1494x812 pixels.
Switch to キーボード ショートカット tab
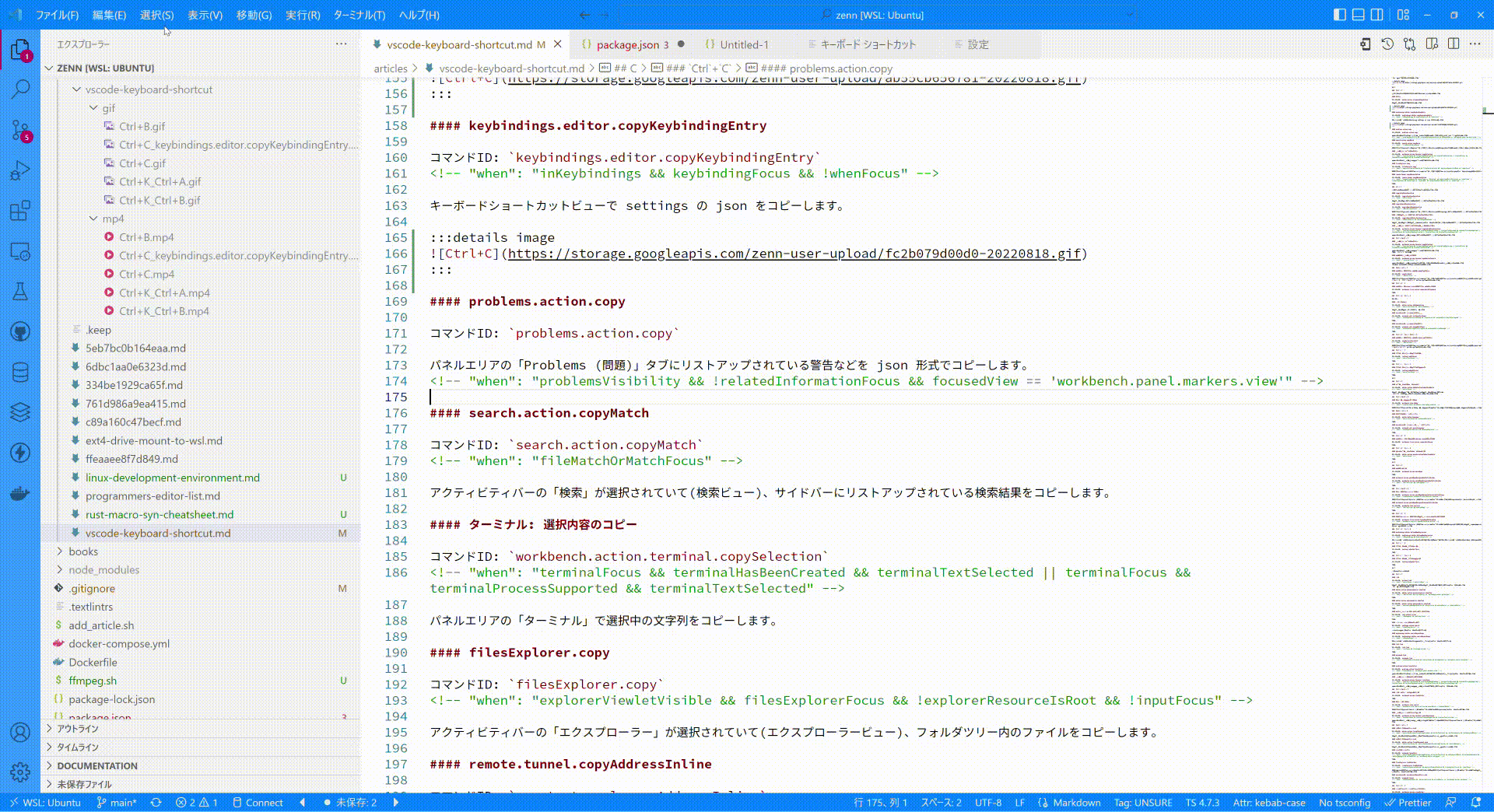pyautogui.click(x=868, y=44)
